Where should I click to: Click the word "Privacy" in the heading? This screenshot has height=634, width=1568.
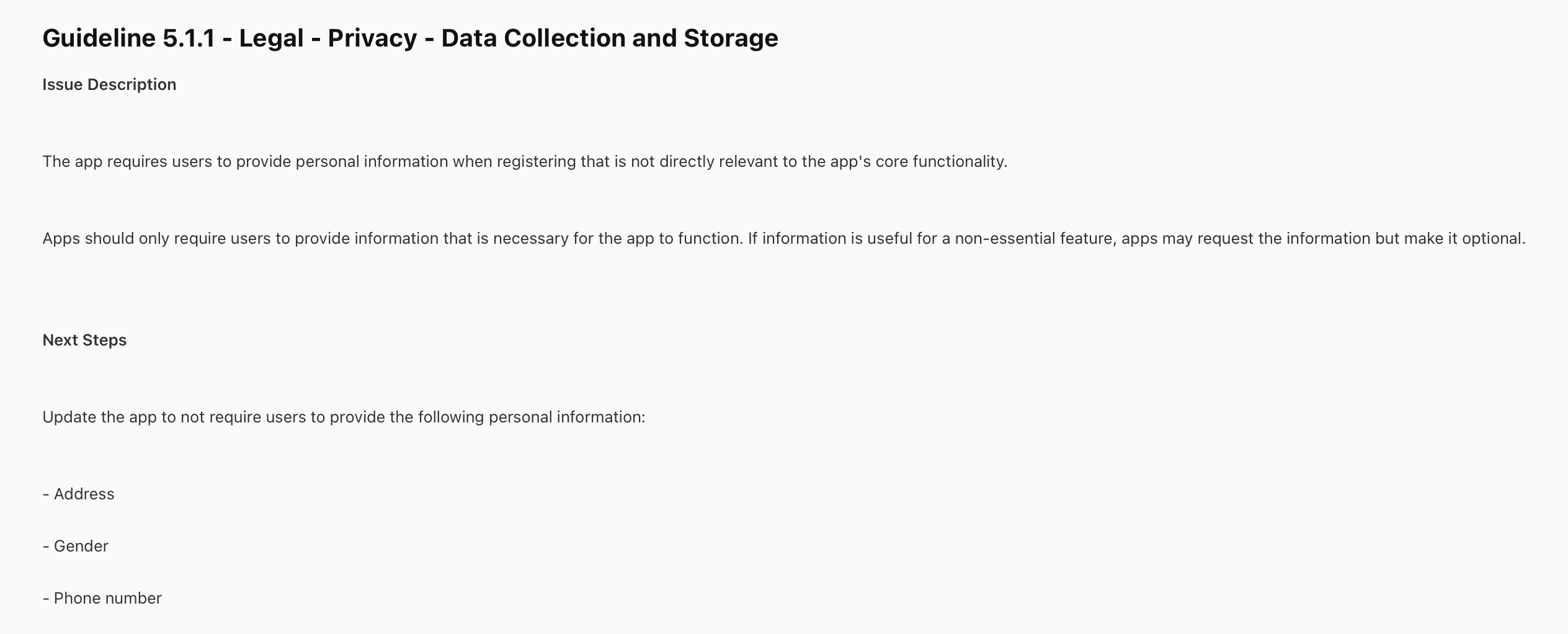click(372, 38)
